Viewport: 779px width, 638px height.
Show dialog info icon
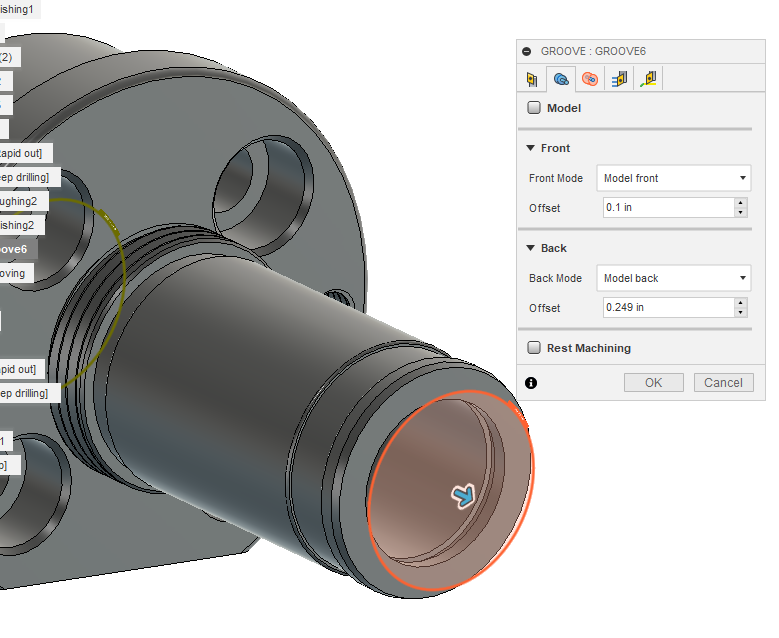coord(531,383)
